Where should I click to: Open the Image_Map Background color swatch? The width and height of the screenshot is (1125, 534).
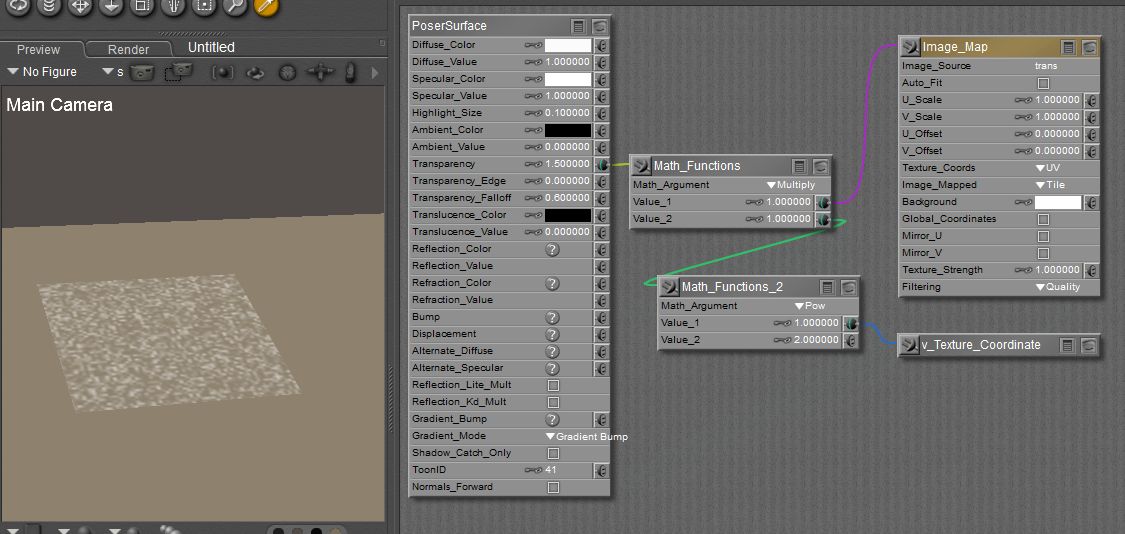[1058, 202]
